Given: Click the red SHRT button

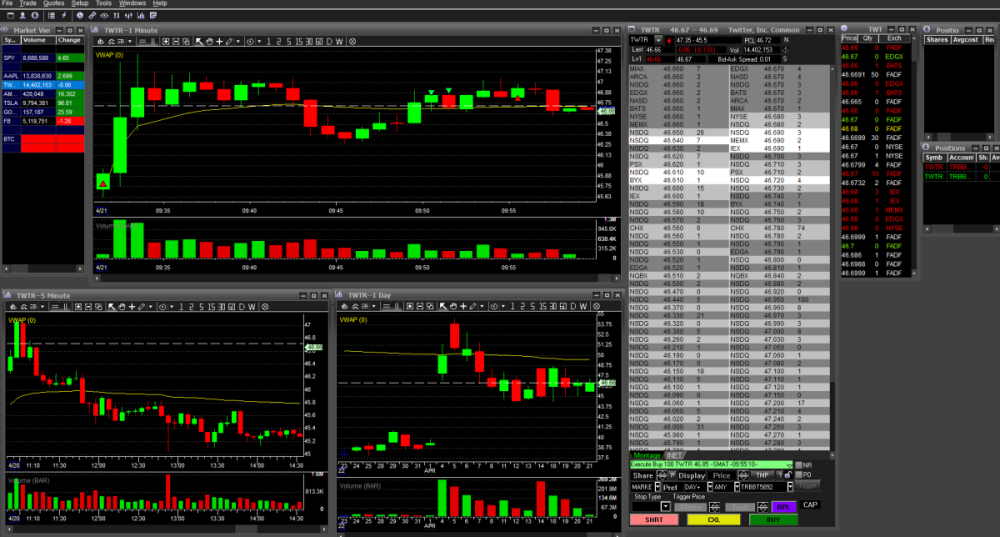Looking at the screenshot, I should point(654,520).
